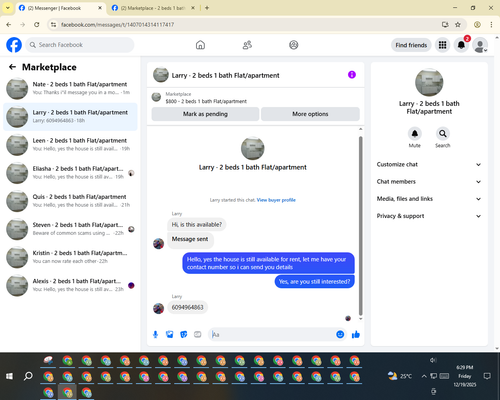The width and height of the screenshot is (500, 400).
Task: Open Chrome three-dot menu
Action: point(491,25)
